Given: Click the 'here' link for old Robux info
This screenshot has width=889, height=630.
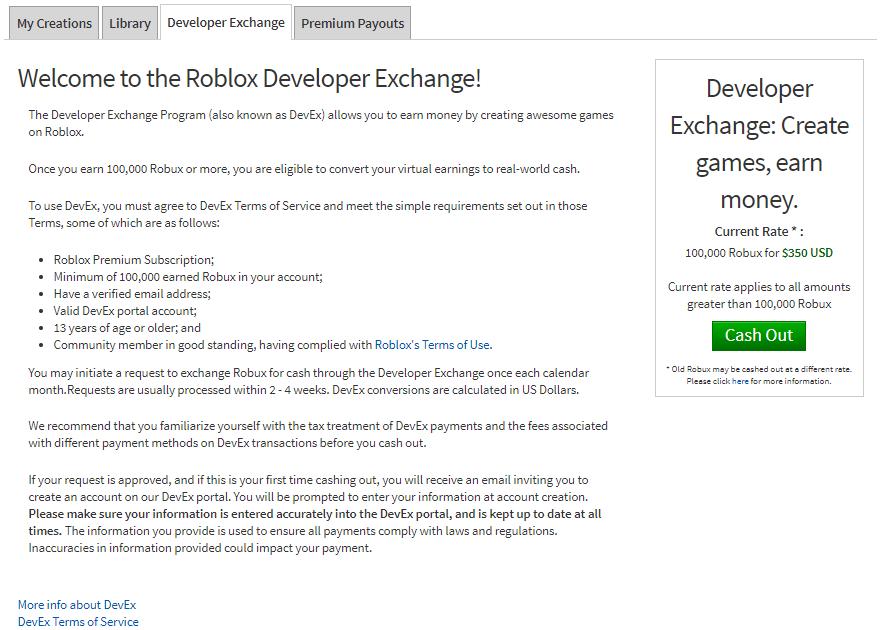Looking at the screenshot, I should (740, 381).
